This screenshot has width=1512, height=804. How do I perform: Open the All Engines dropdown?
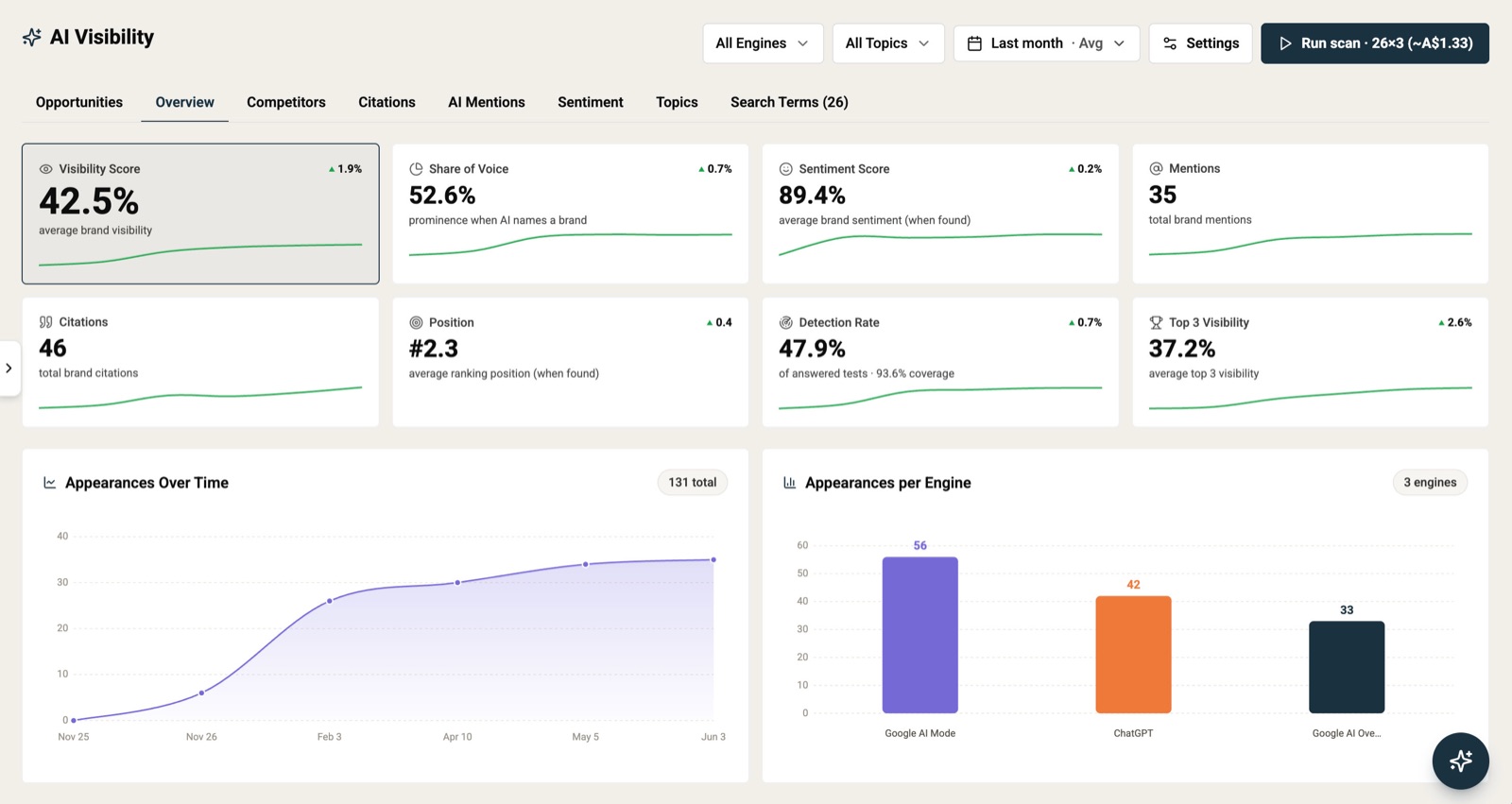[x=763, y=43]
